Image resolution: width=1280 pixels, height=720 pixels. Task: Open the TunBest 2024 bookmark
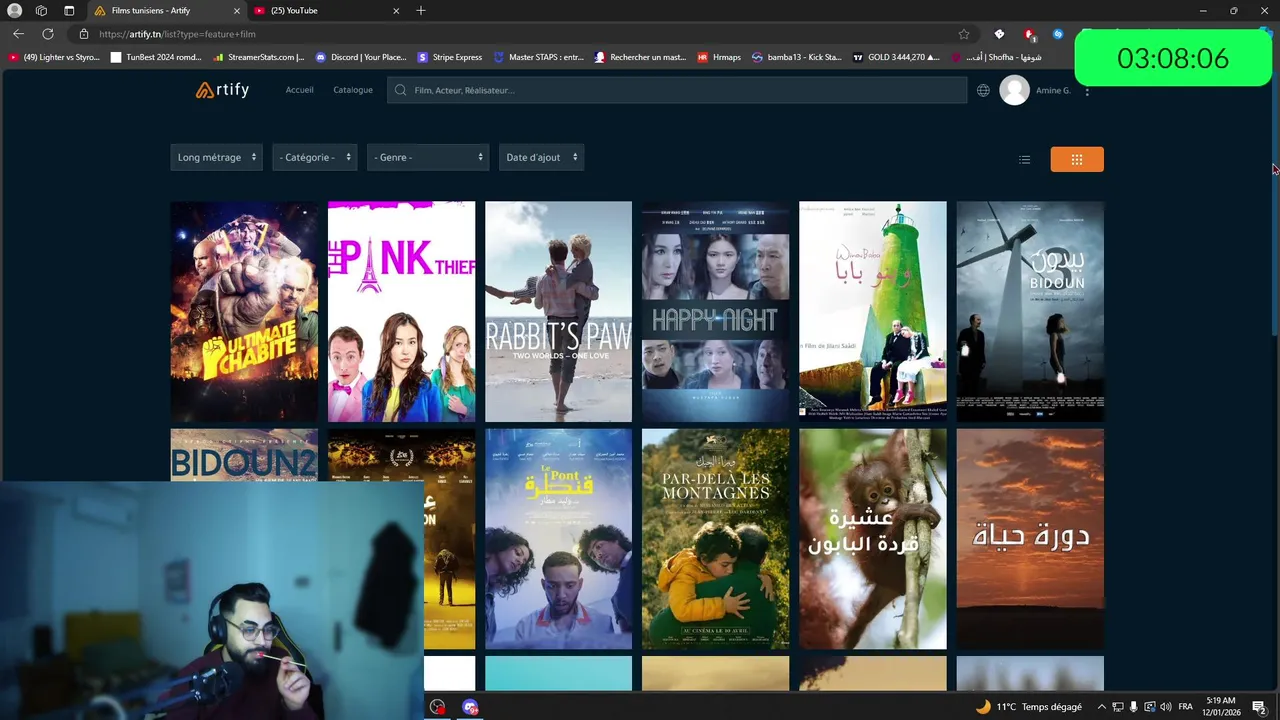pos(156,57)
